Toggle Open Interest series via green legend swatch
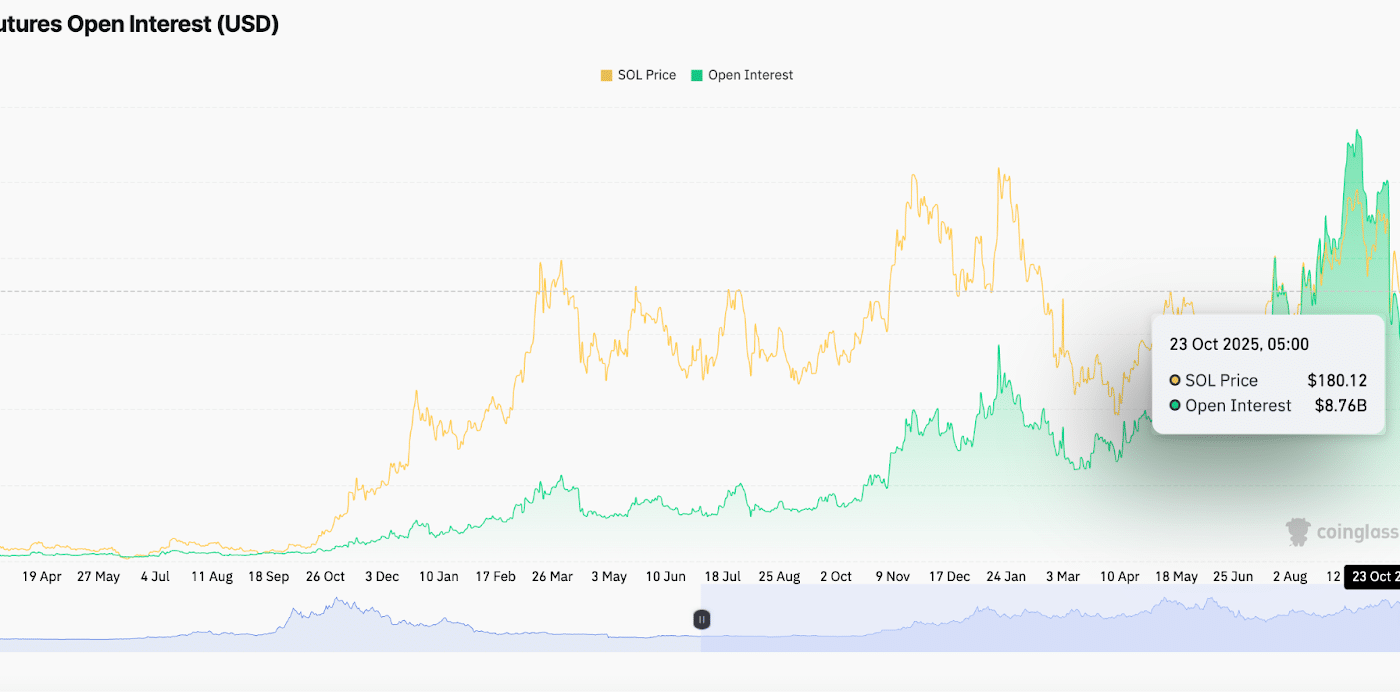 697,75
